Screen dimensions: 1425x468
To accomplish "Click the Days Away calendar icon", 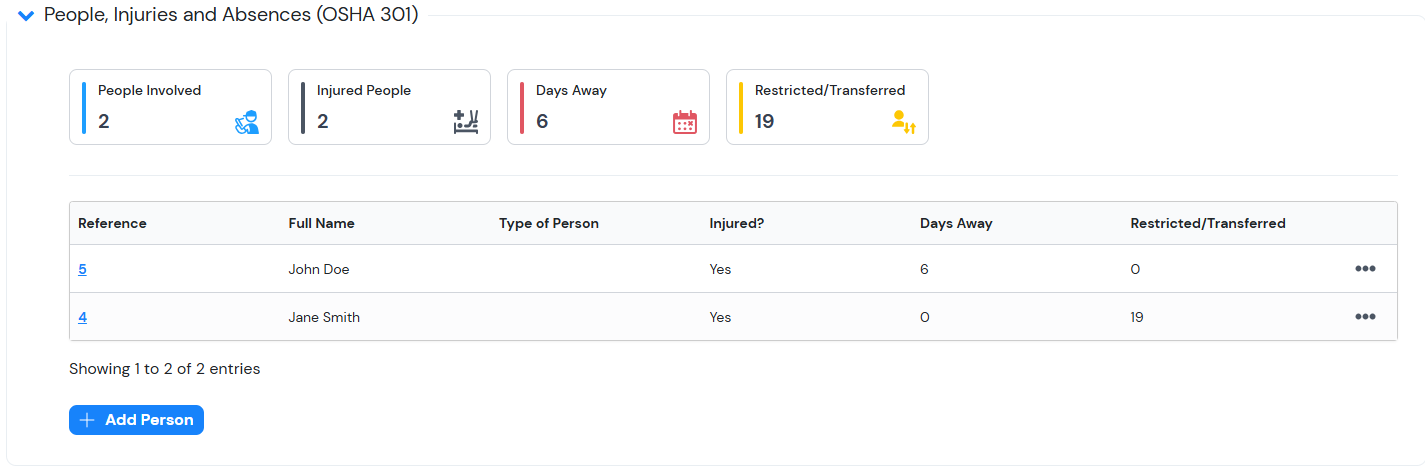I will pos(685,123).
